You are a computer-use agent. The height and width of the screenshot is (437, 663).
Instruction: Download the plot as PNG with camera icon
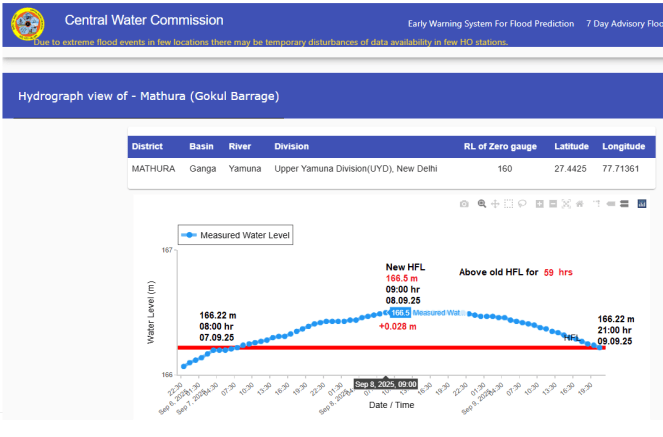point(464,204)
